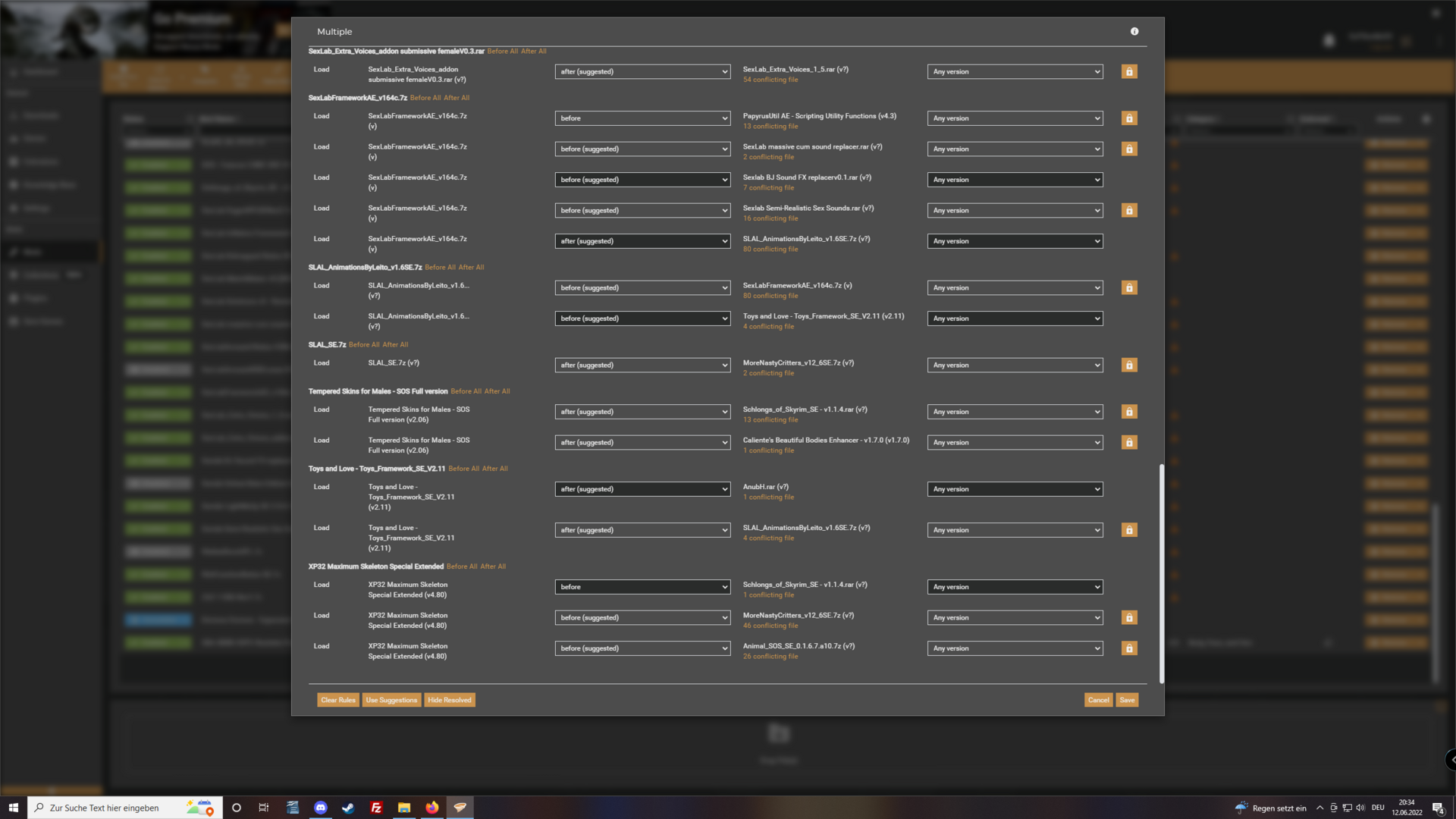Toggle lock for SexLabFrameworkAE rule under SLAL_AnimationsByLeito

click(x=1129, y=287)
